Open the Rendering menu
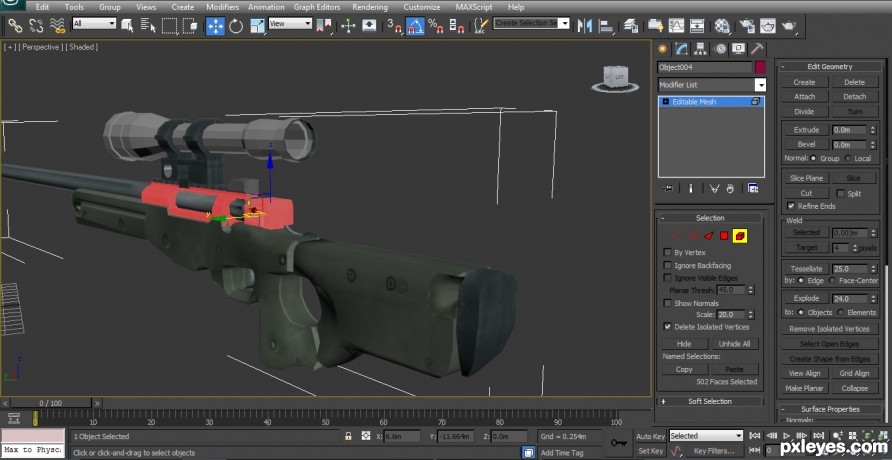The width and height of the screenshot is (892, 460). pyautogui.click(x=370, y=7)
